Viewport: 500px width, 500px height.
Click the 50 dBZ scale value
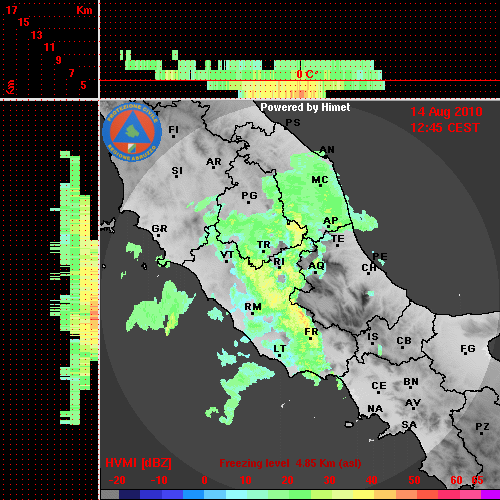414,480
